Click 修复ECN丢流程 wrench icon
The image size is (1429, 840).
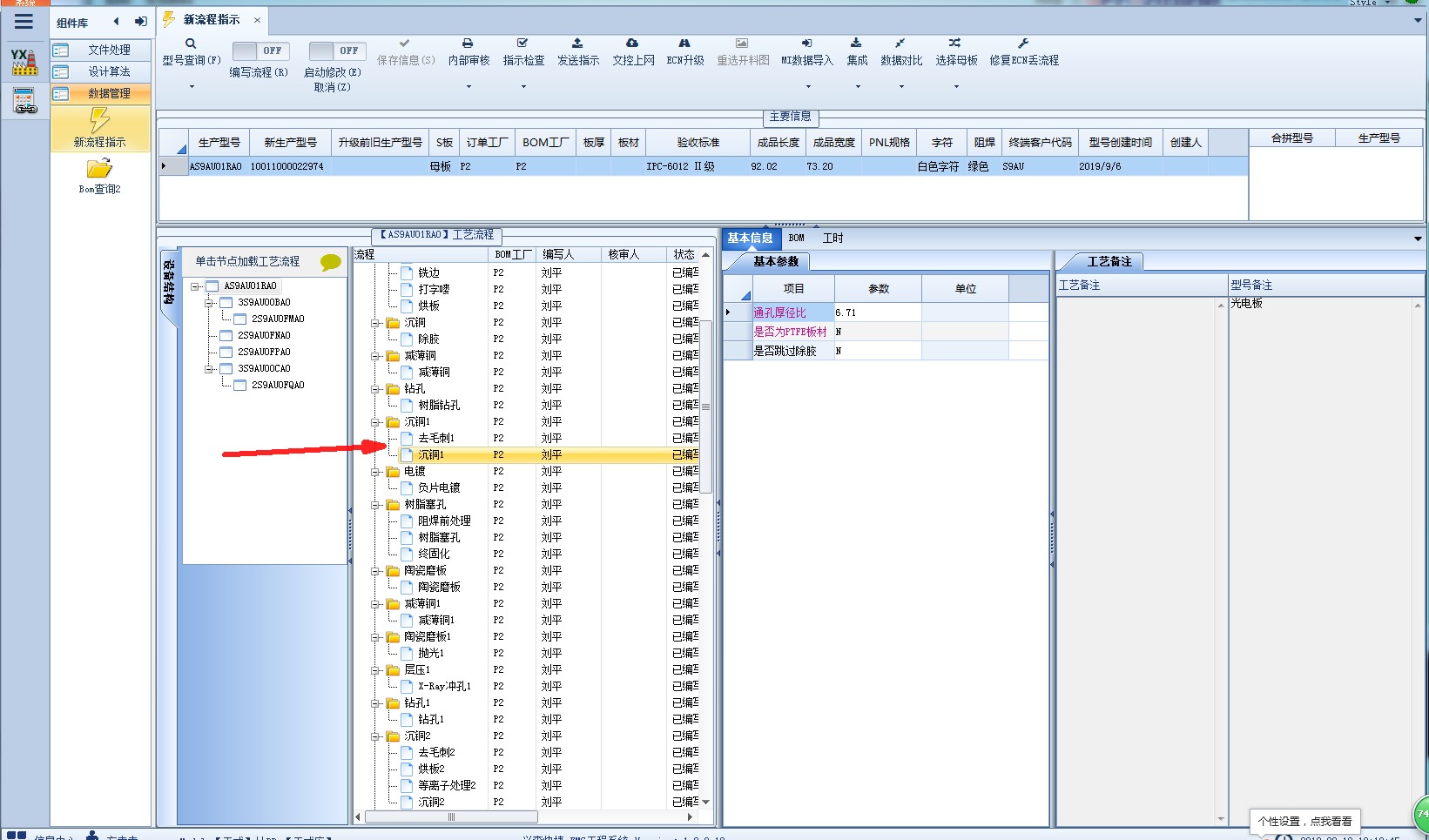1023,43
